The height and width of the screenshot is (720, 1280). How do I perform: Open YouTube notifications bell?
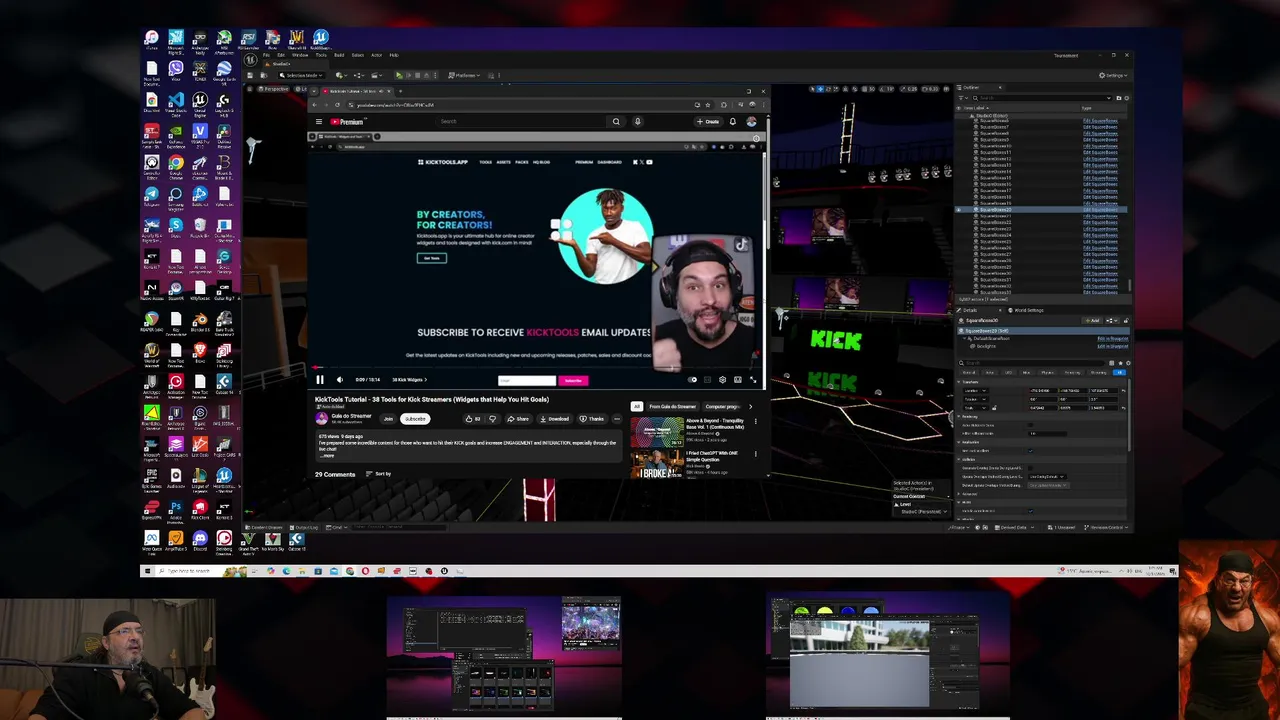[732, 121]
